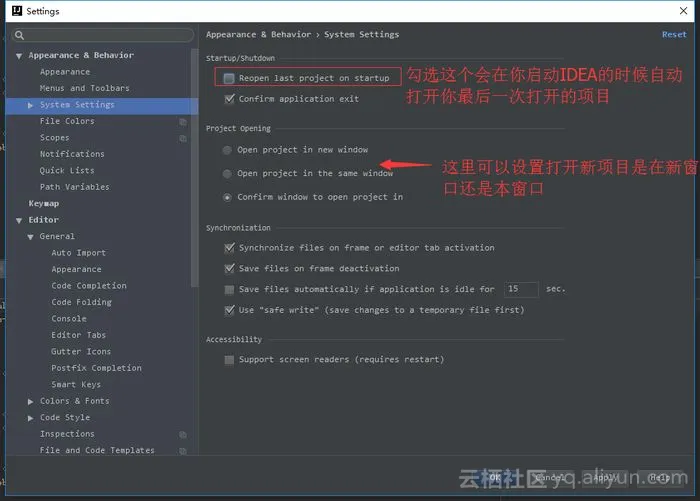Open Smart Keys settings
The width and height of the screenshot is (700, 501).
[x=76, y=385]
